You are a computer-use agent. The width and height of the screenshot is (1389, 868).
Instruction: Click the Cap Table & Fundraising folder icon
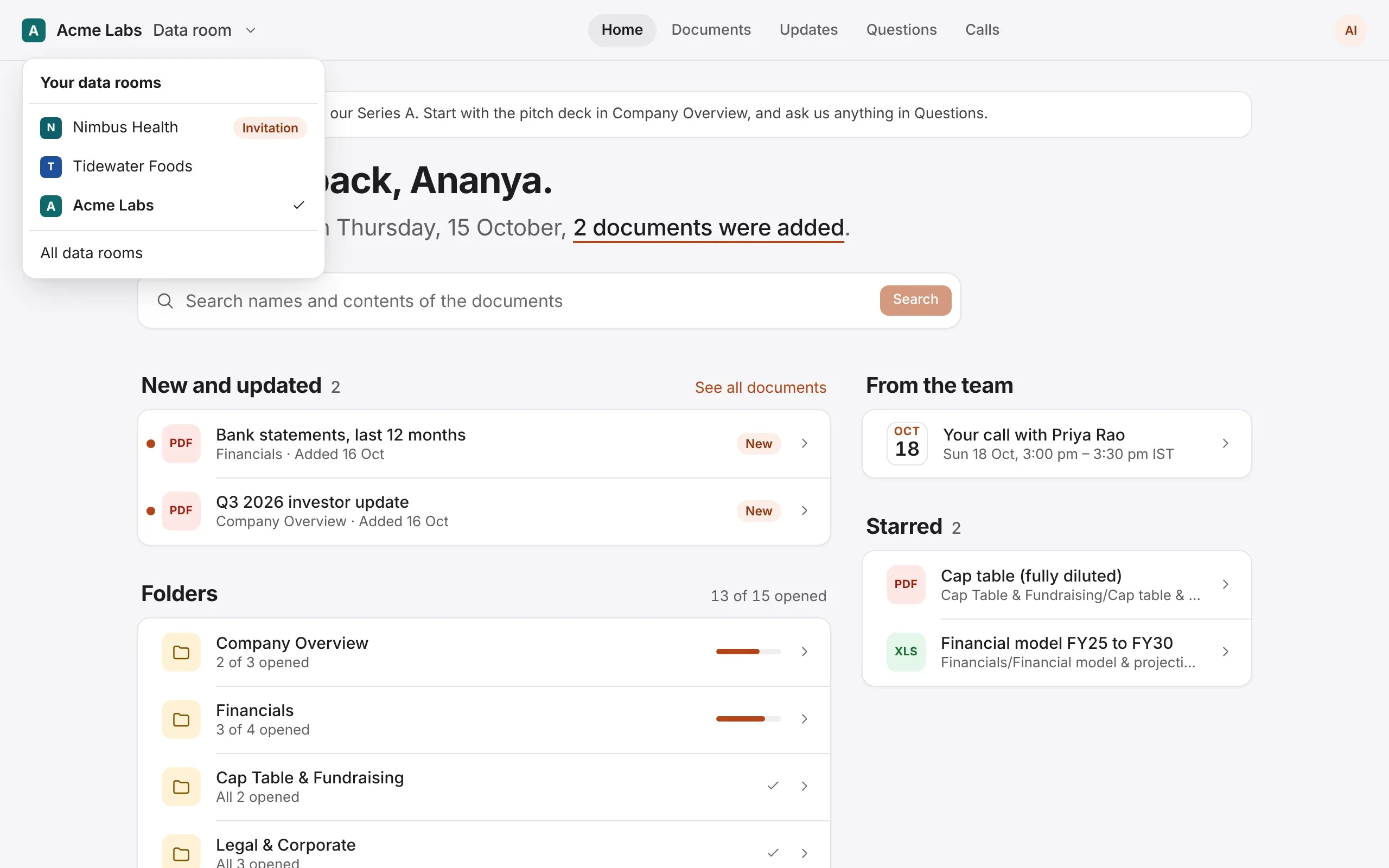[x=181, y=787]
